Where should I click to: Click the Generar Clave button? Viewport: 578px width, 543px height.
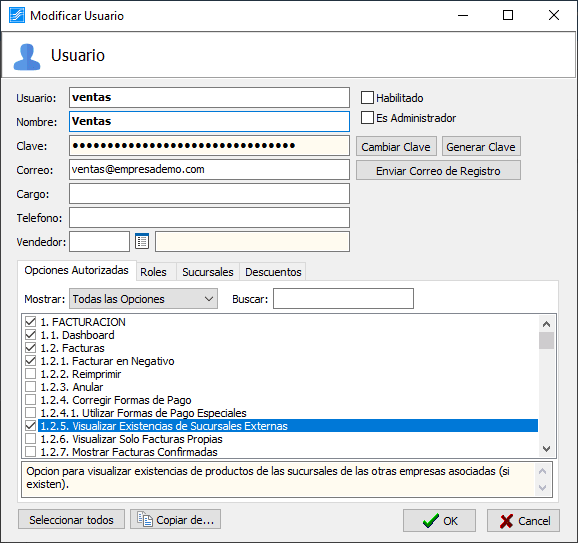481,147
